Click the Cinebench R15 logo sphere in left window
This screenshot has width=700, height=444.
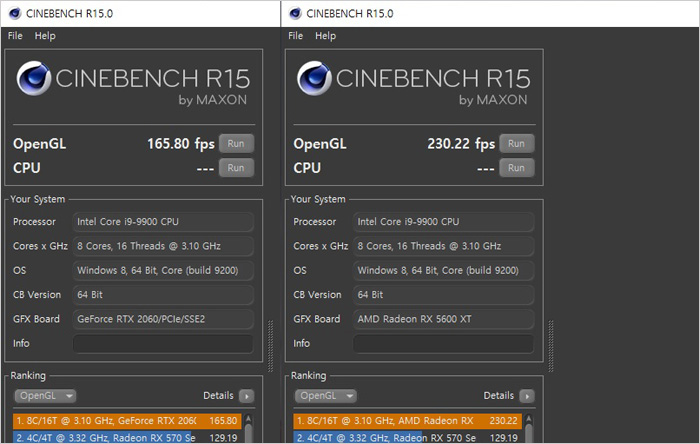click(34, 78)
